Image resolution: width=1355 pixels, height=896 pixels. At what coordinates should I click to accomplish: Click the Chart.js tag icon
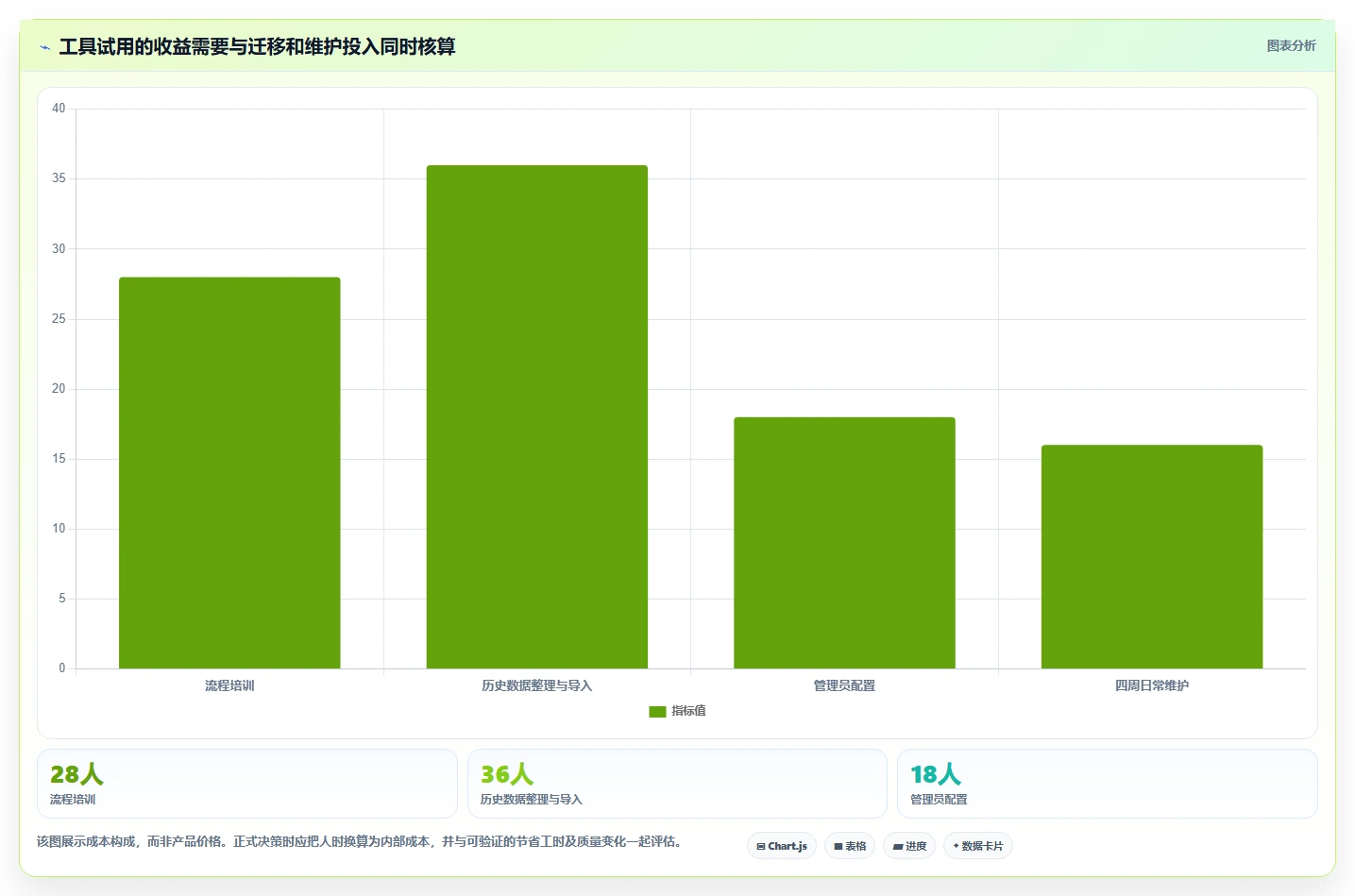pos(761,847)
